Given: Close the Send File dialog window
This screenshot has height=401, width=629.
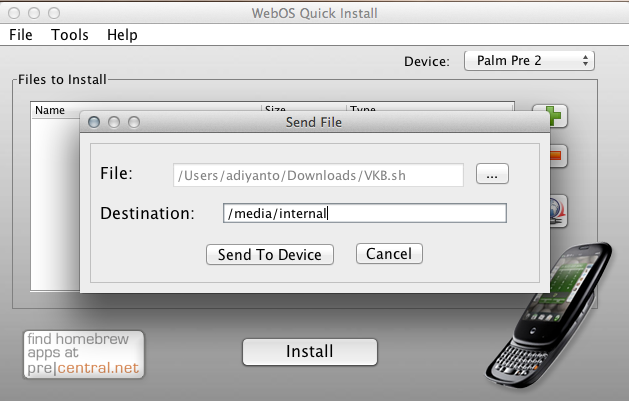Looking at the screenshot, I should tap(94, 122).
